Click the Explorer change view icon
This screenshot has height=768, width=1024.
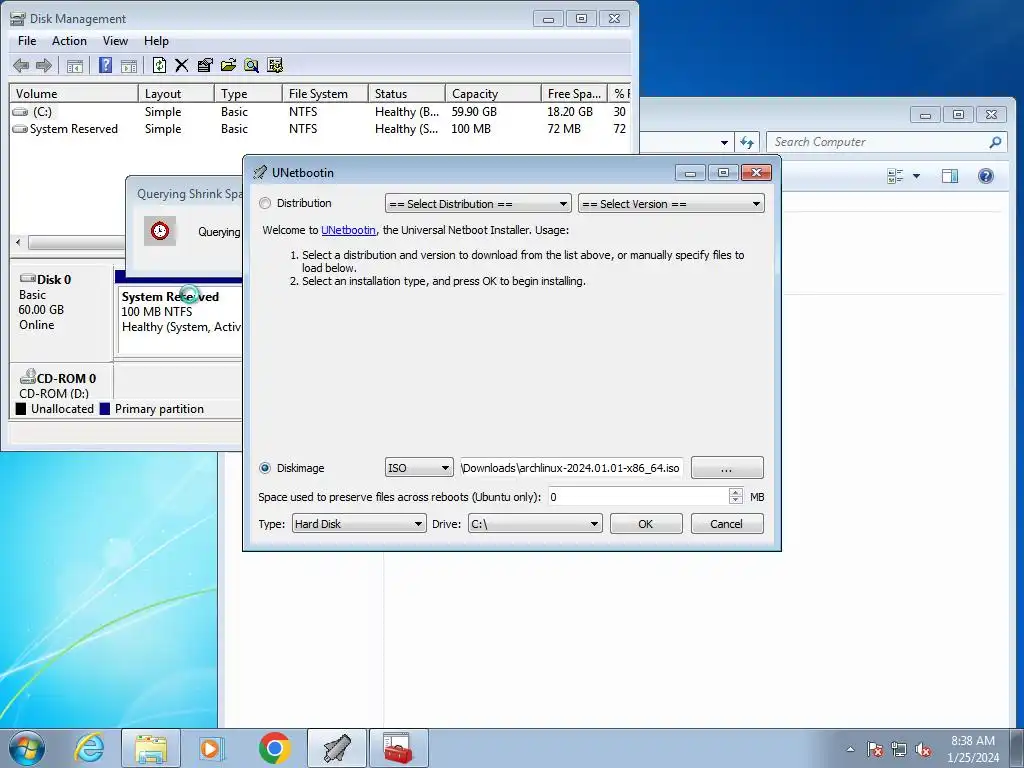click(x=895, y=176)
